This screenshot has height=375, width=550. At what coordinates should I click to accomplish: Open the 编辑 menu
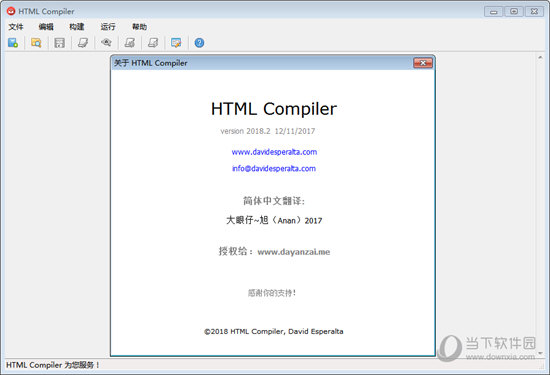coord(46,27)
